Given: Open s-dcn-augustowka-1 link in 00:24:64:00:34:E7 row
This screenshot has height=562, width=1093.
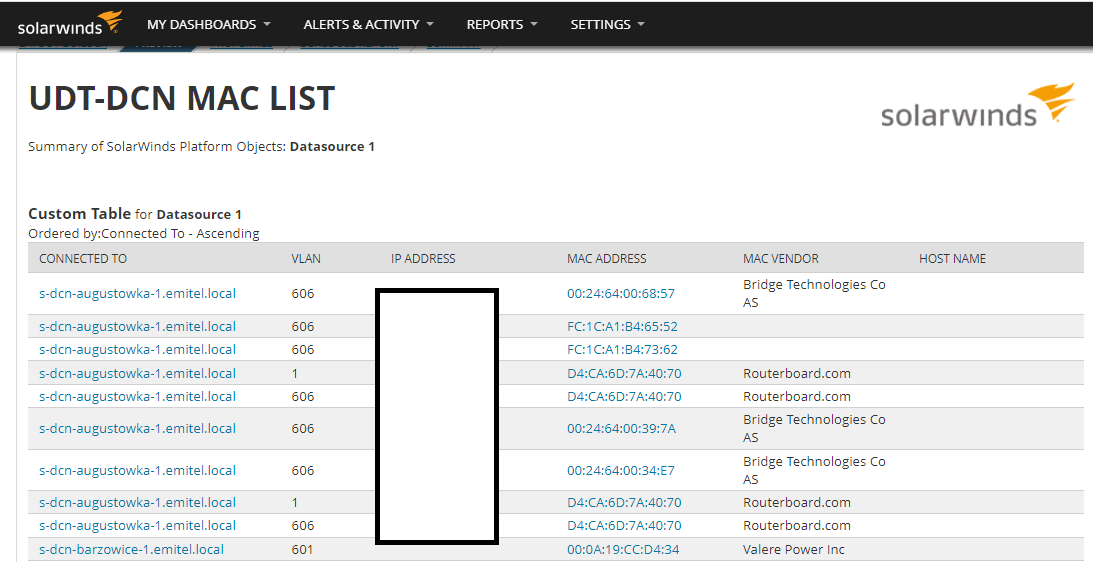Looking at the screenshot, I should click(137, 471).
